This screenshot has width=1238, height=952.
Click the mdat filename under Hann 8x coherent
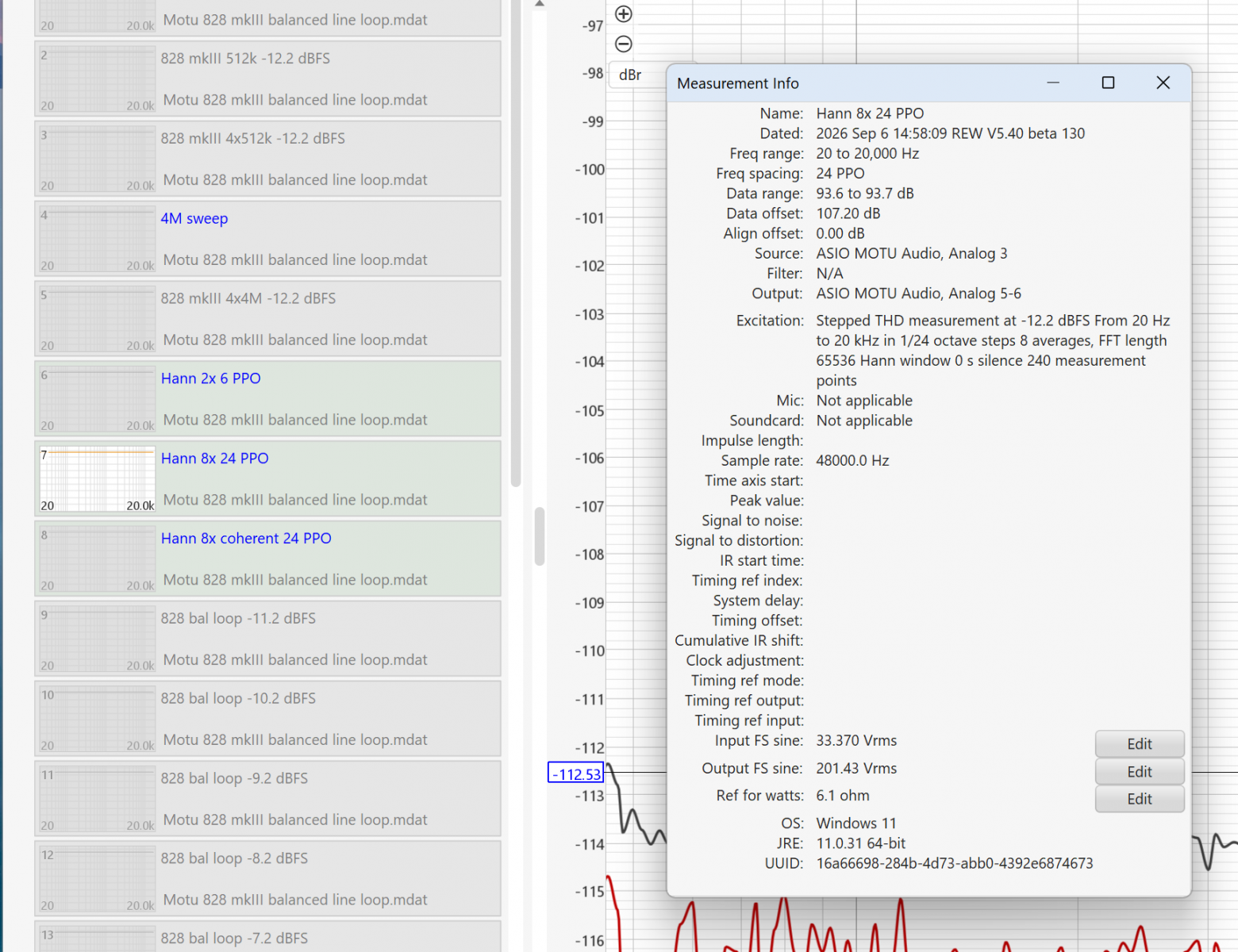(295, 580)
